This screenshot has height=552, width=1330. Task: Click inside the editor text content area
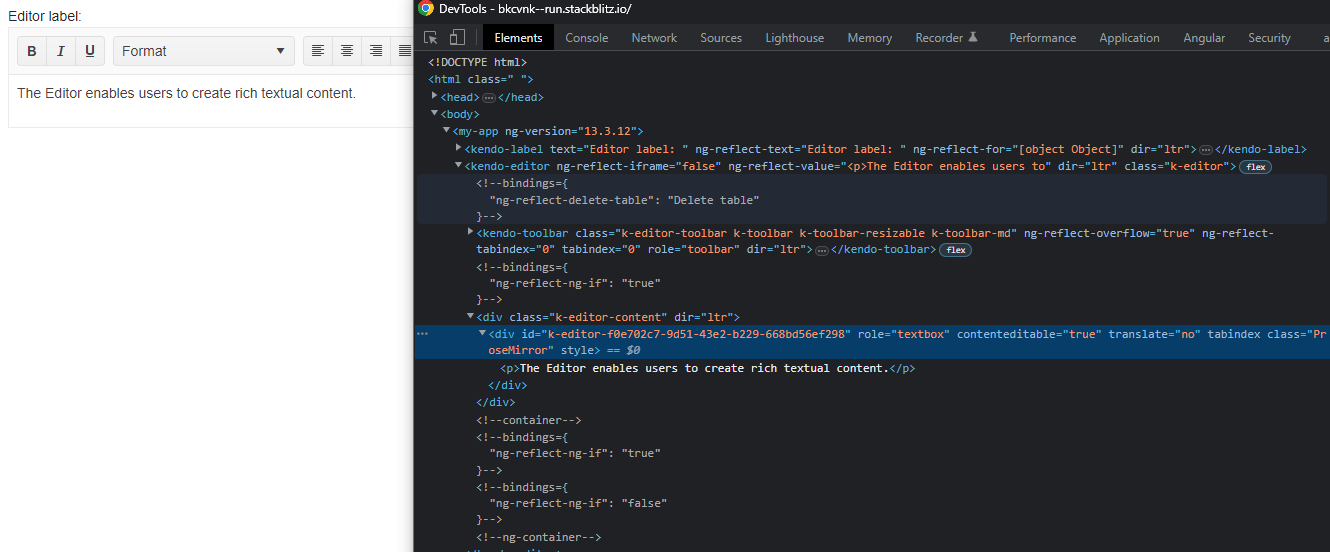[187, 94]
